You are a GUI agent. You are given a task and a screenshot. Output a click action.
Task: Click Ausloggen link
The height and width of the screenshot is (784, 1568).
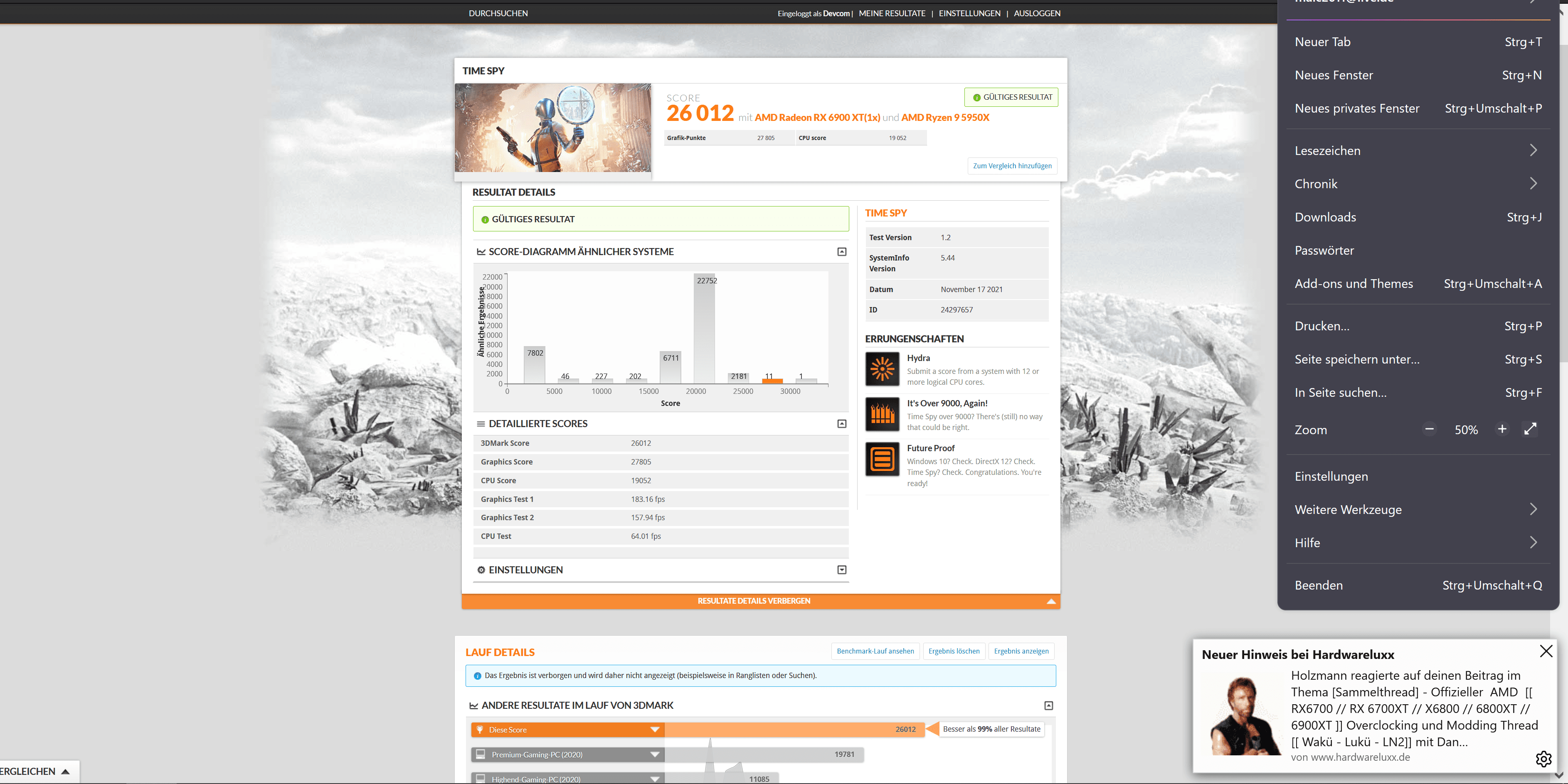1037,13
